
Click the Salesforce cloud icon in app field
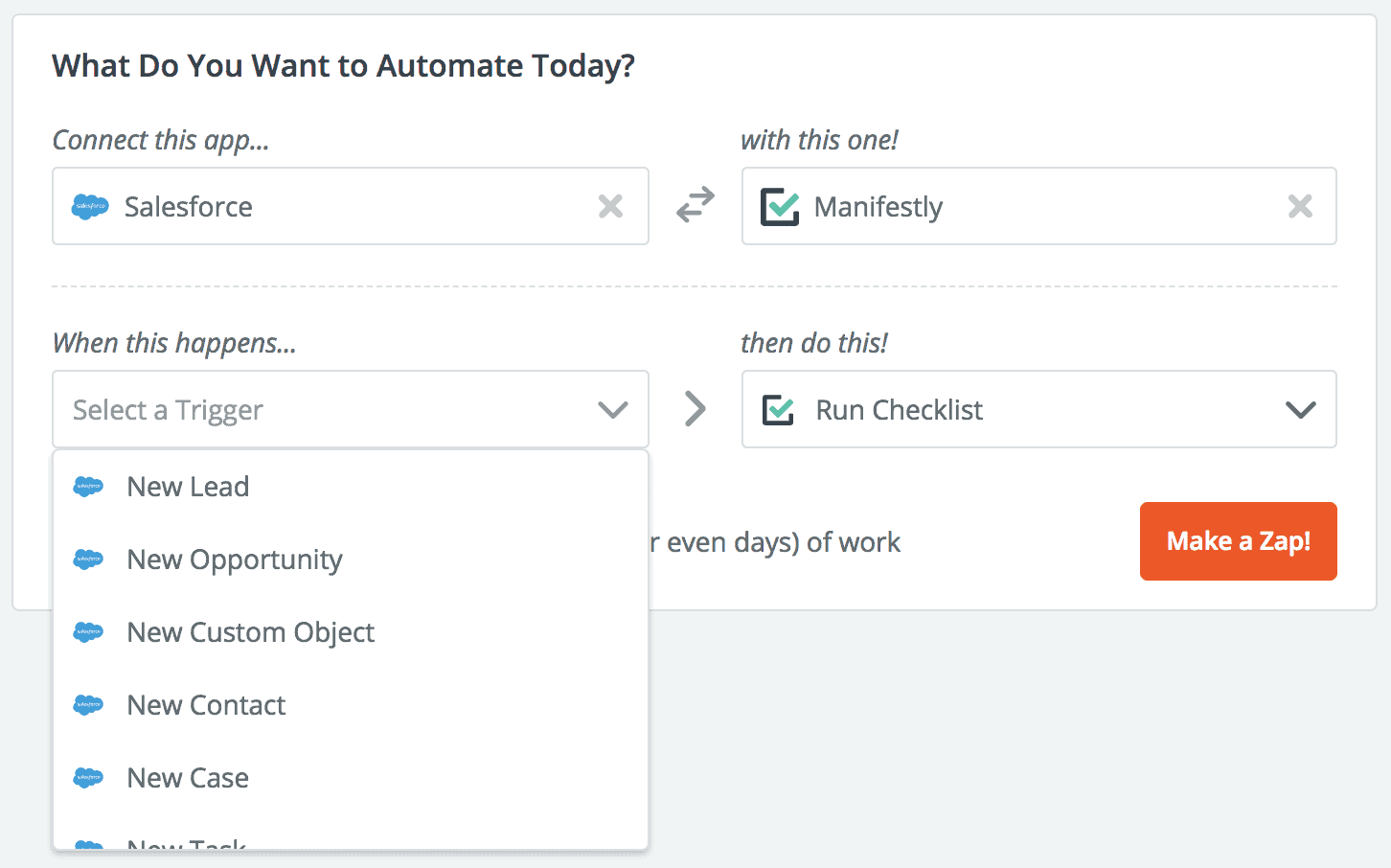[x=90, y=206]
